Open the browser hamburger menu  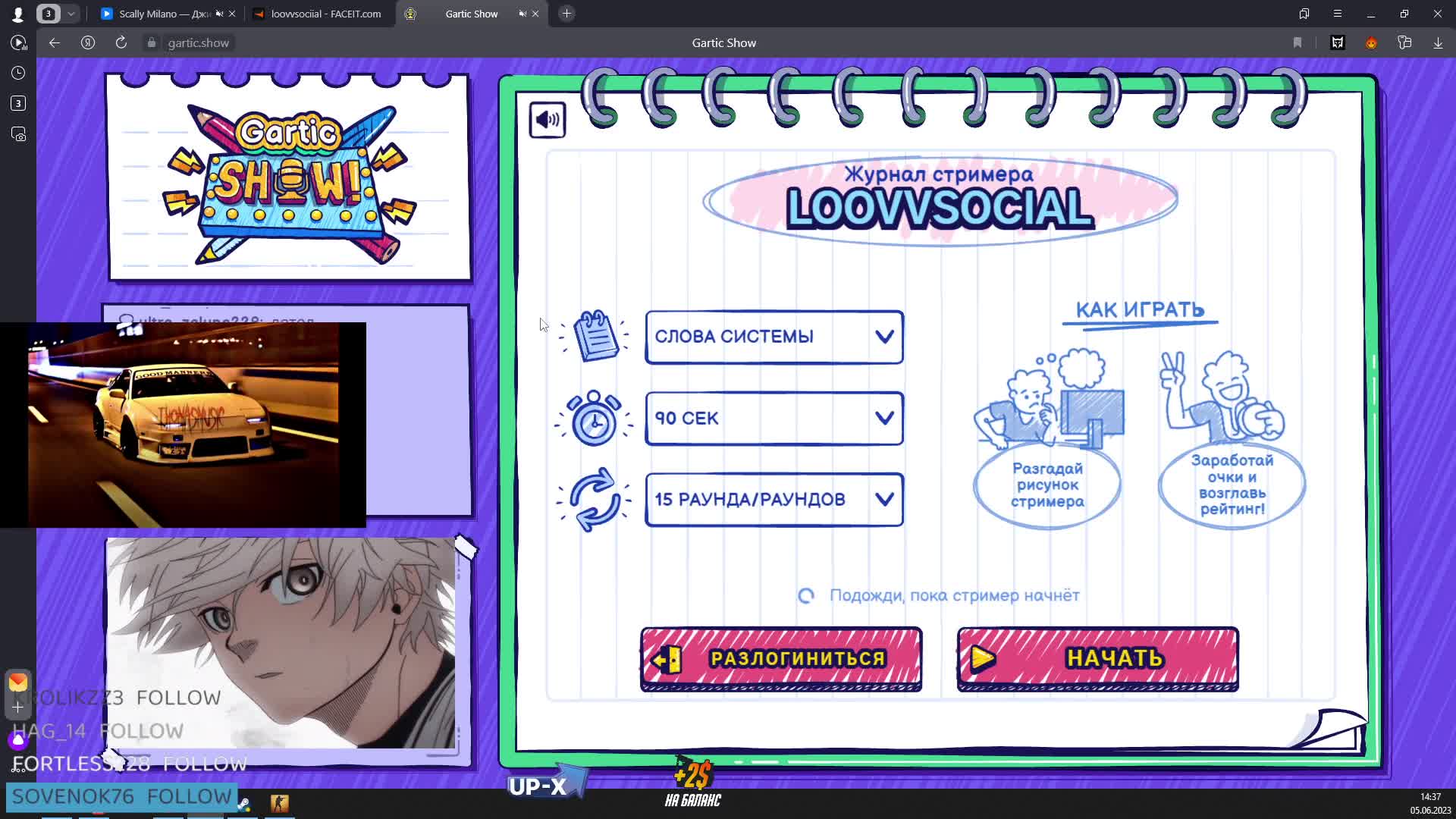pyautogui.click(x=1338, y=14)
